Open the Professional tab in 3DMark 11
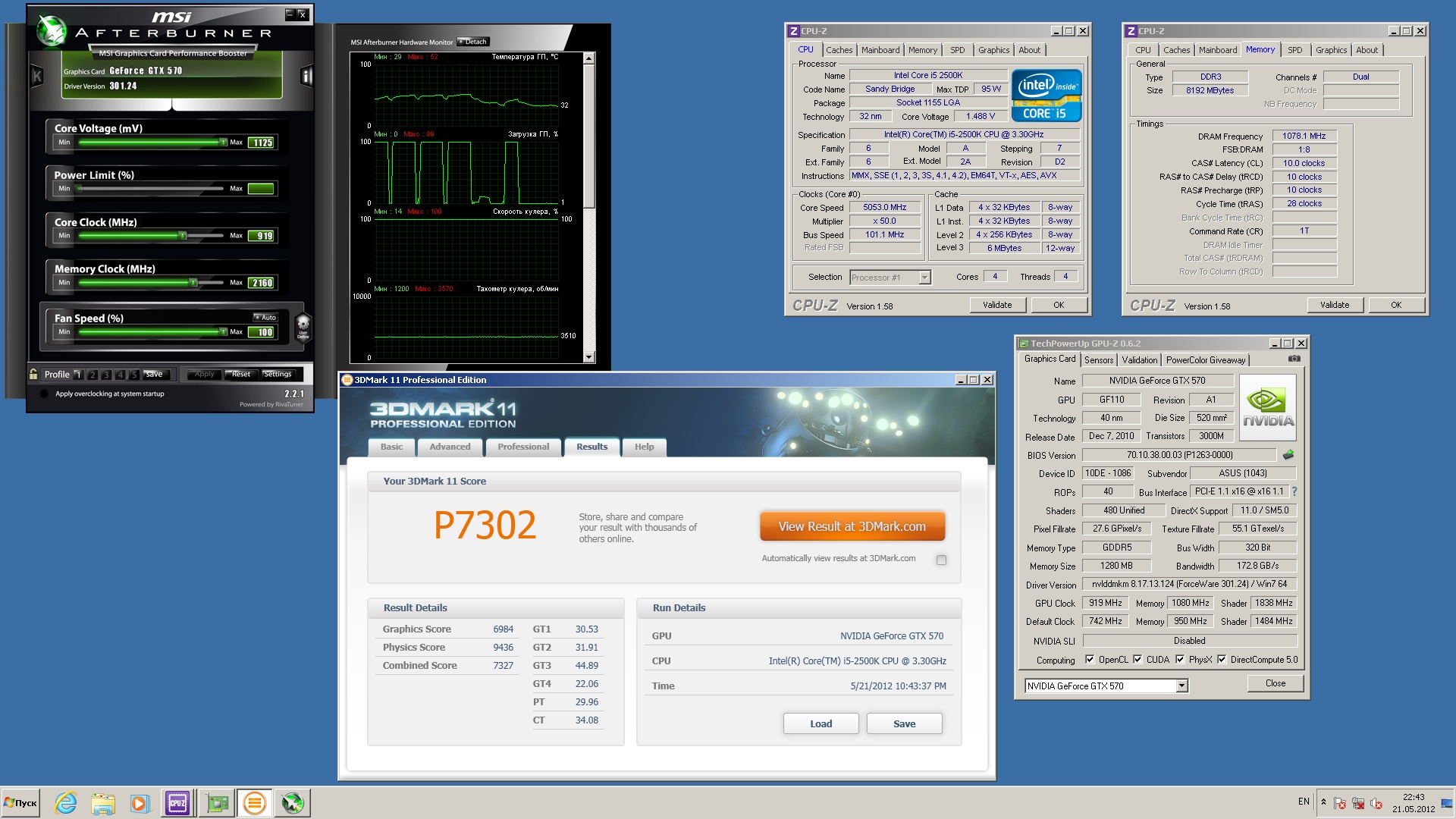The image size is (1456, 819). click(x=523, y=447)
